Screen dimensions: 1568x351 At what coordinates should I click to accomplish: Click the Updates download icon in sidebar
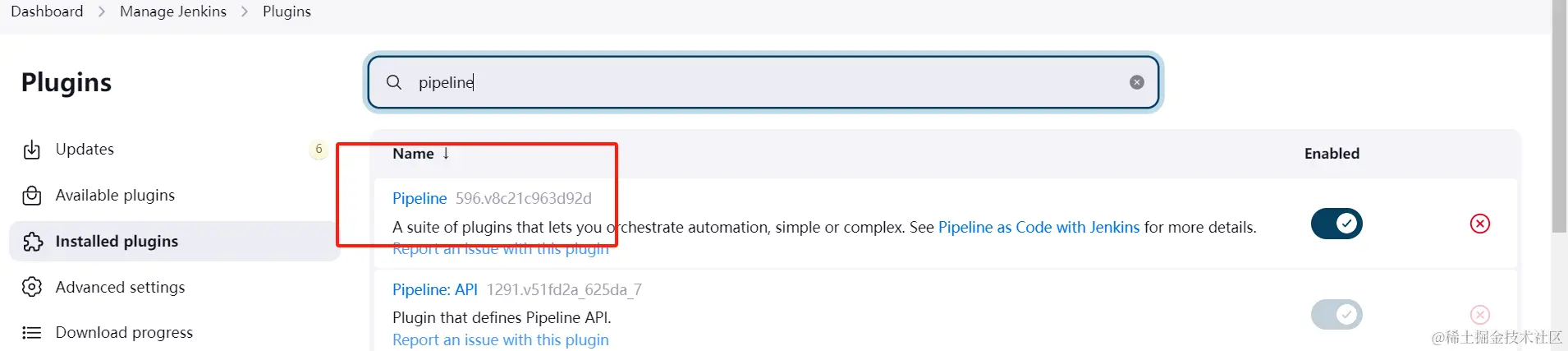pos(32,150)
